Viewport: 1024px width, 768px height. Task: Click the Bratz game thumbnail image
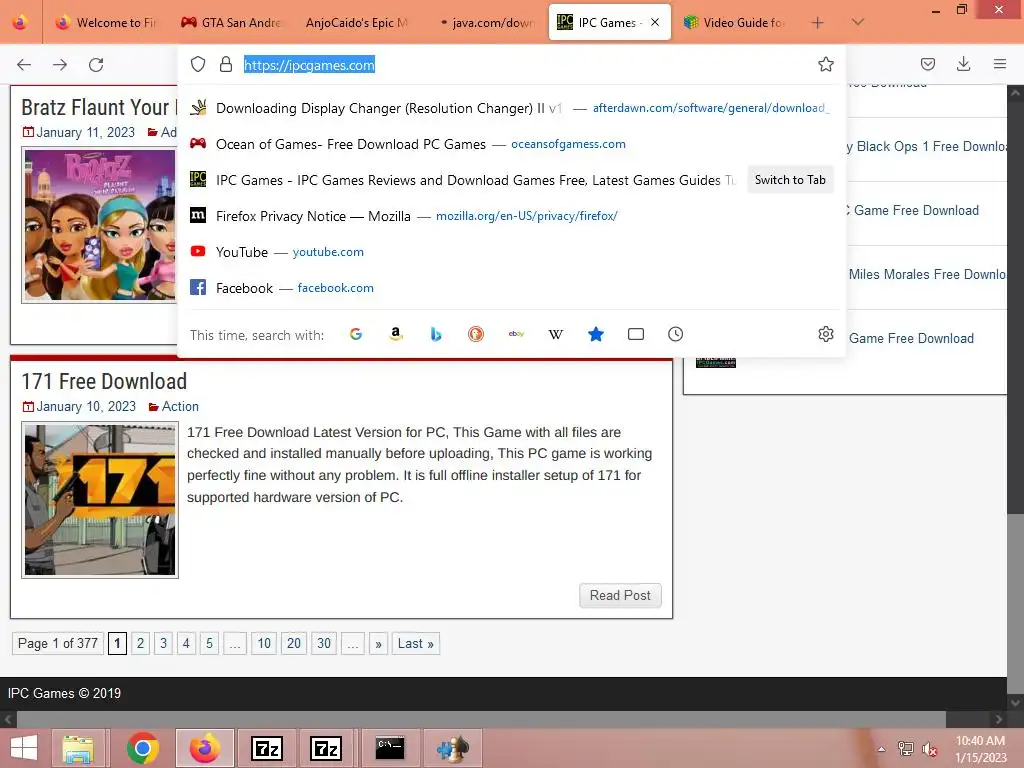pos(99,225)
